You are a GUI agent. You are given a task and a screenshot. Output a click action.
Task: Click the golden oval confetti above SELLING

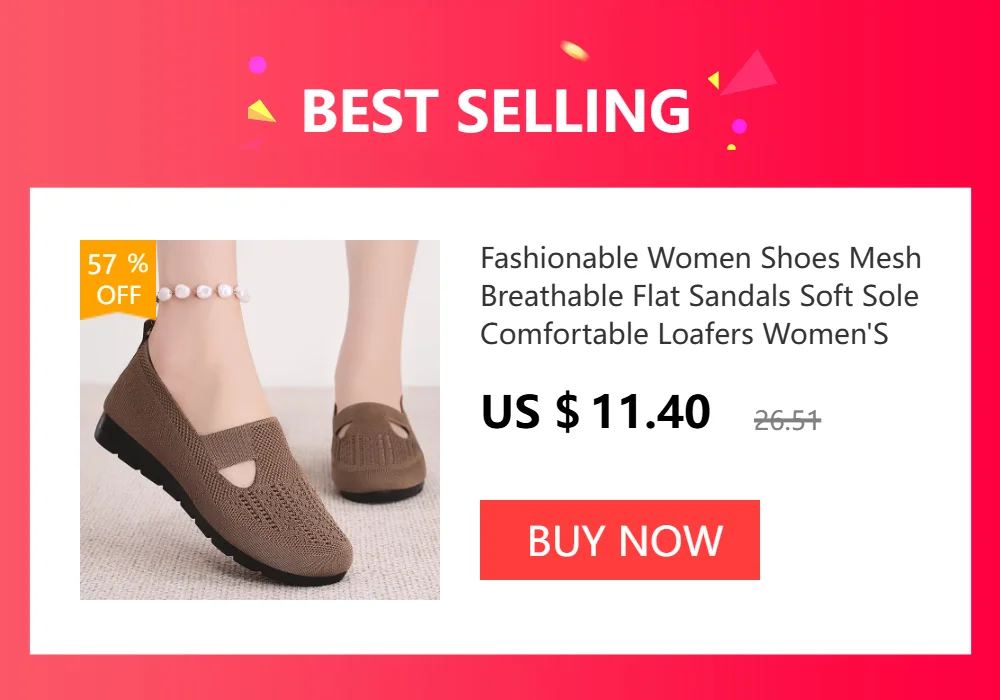pyautogui.click(x=574, y=50)
